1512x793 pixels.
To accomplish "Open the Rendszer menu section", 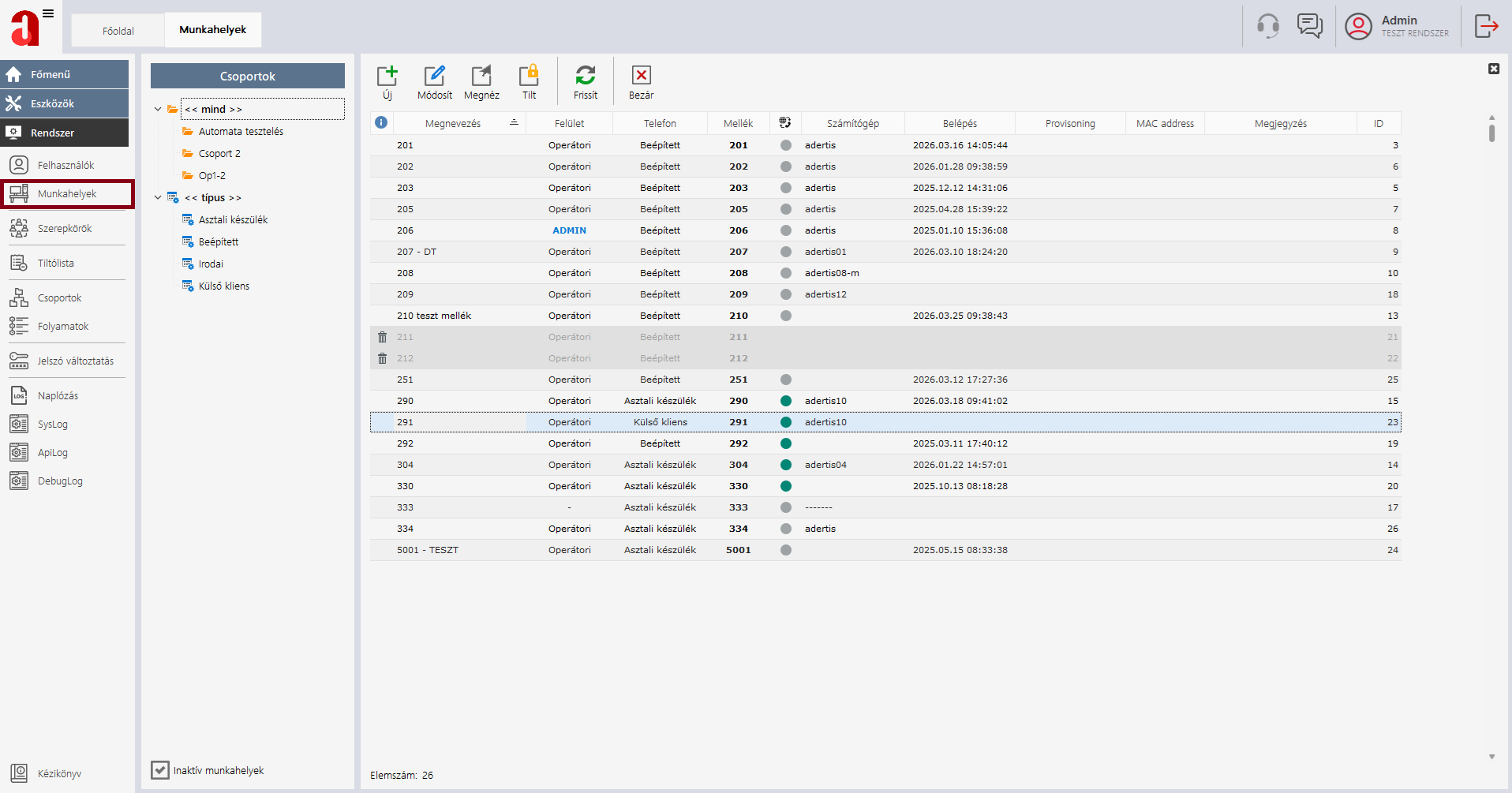I will (65, 133).
